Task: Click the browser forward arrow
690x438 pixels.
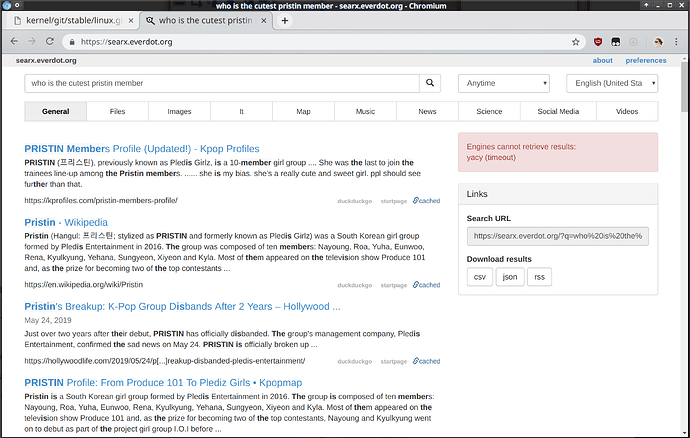Action: [32, 41]
